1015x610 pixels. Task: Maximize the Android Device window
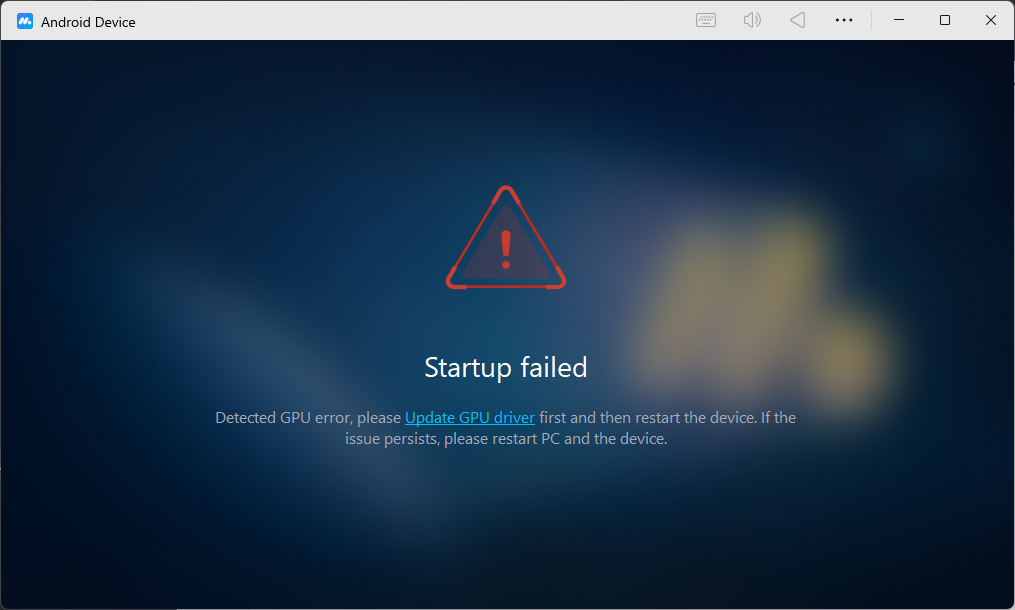click(x=944, y=20)
